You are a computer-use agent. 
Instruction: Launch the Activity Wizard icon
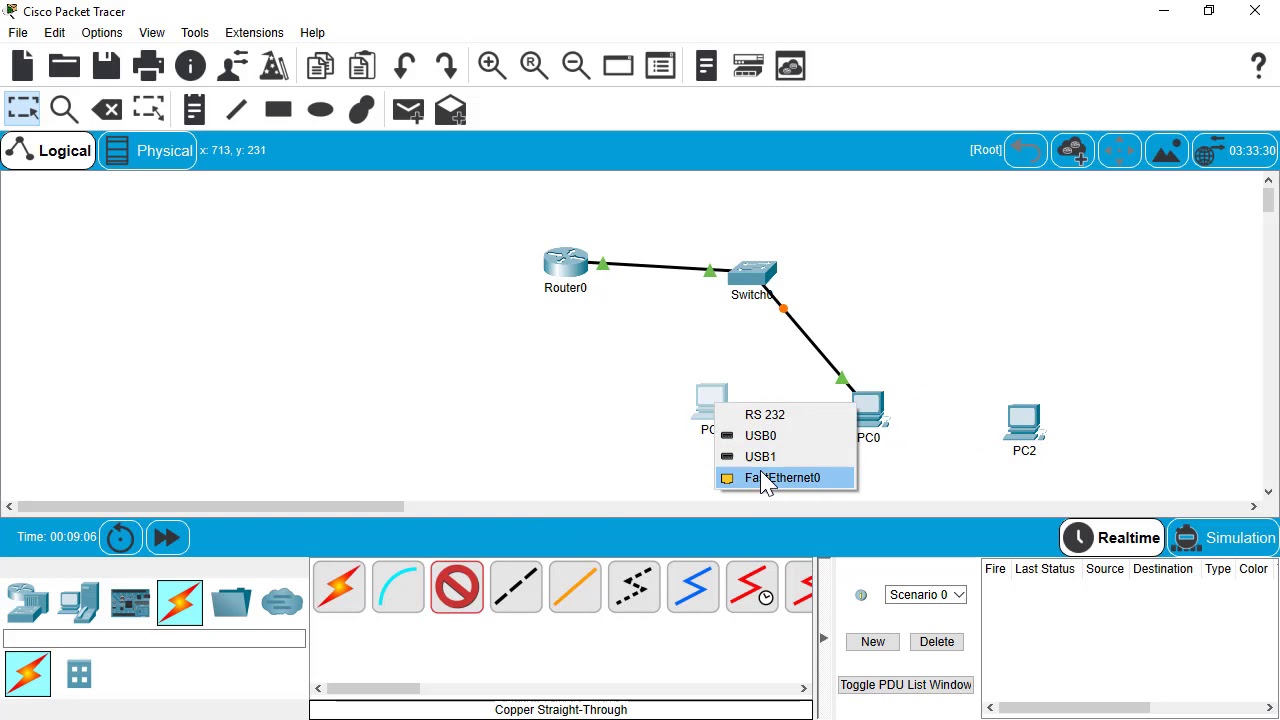point(232,66)
